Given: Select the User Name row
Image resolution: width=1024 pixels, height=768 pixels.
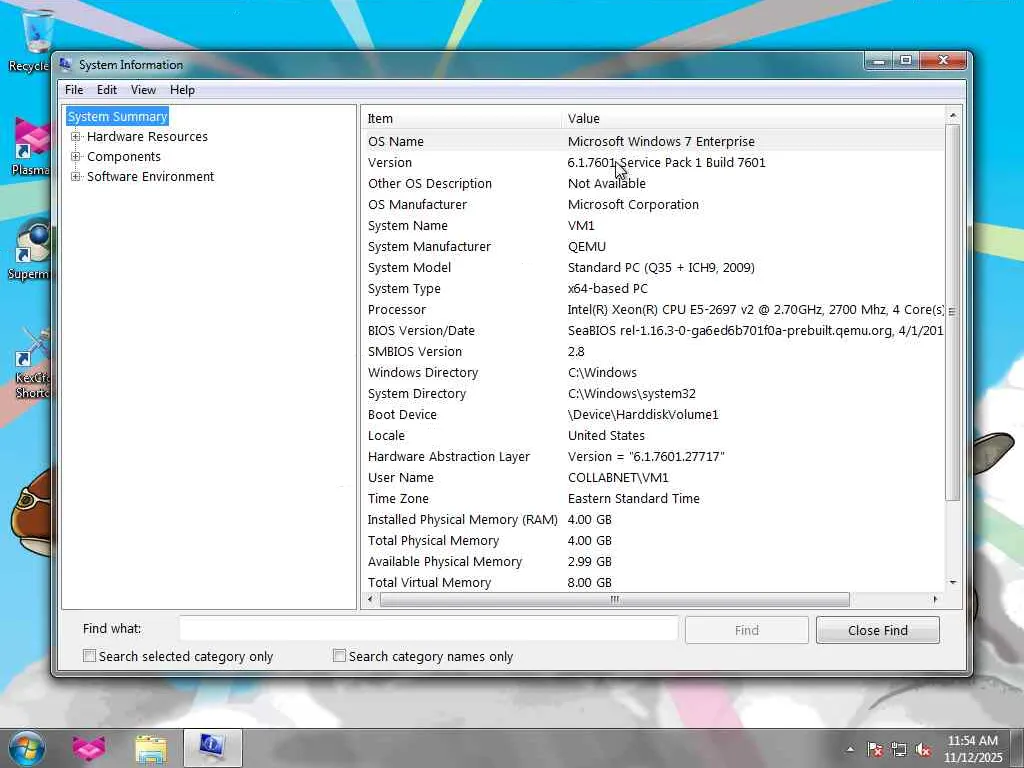Looking at the screenshot, I should click(653, 477).
